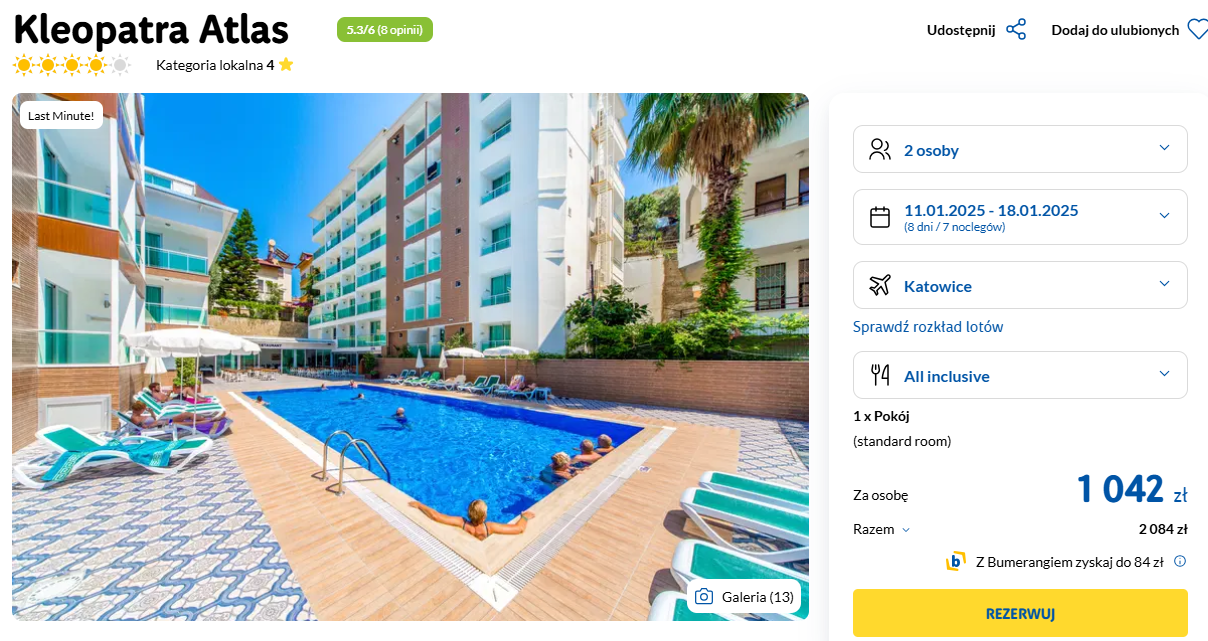Click the camera icon in the gallery badge

click(x=704, y=597)
